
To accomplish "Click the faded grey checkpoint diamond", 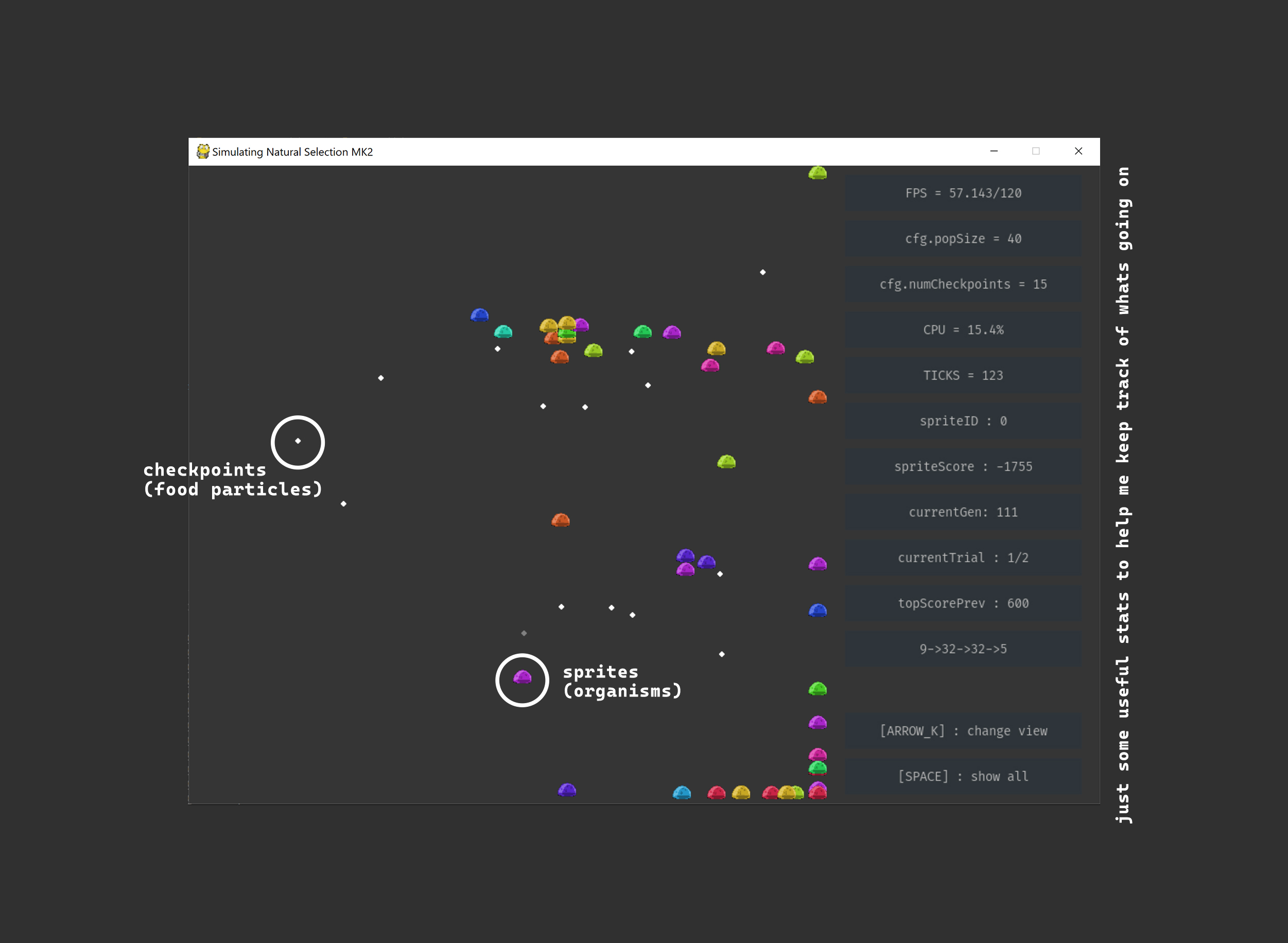I will point(524,633).
